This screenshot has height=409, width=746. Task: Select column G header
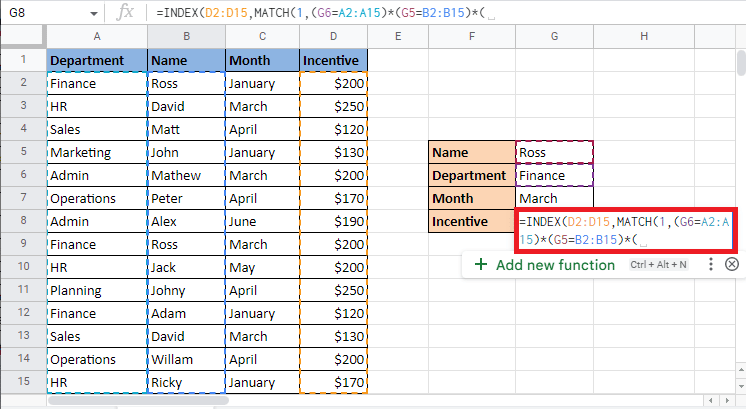tap(554, 37)
